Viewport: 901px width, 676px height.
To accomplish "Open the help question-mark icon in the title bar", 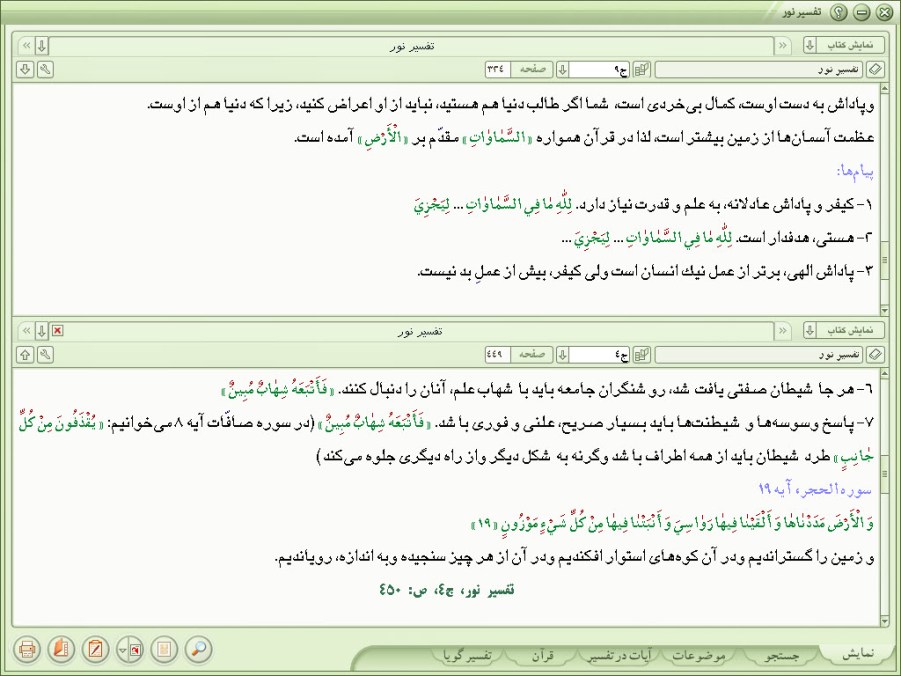I will point(839,12).
